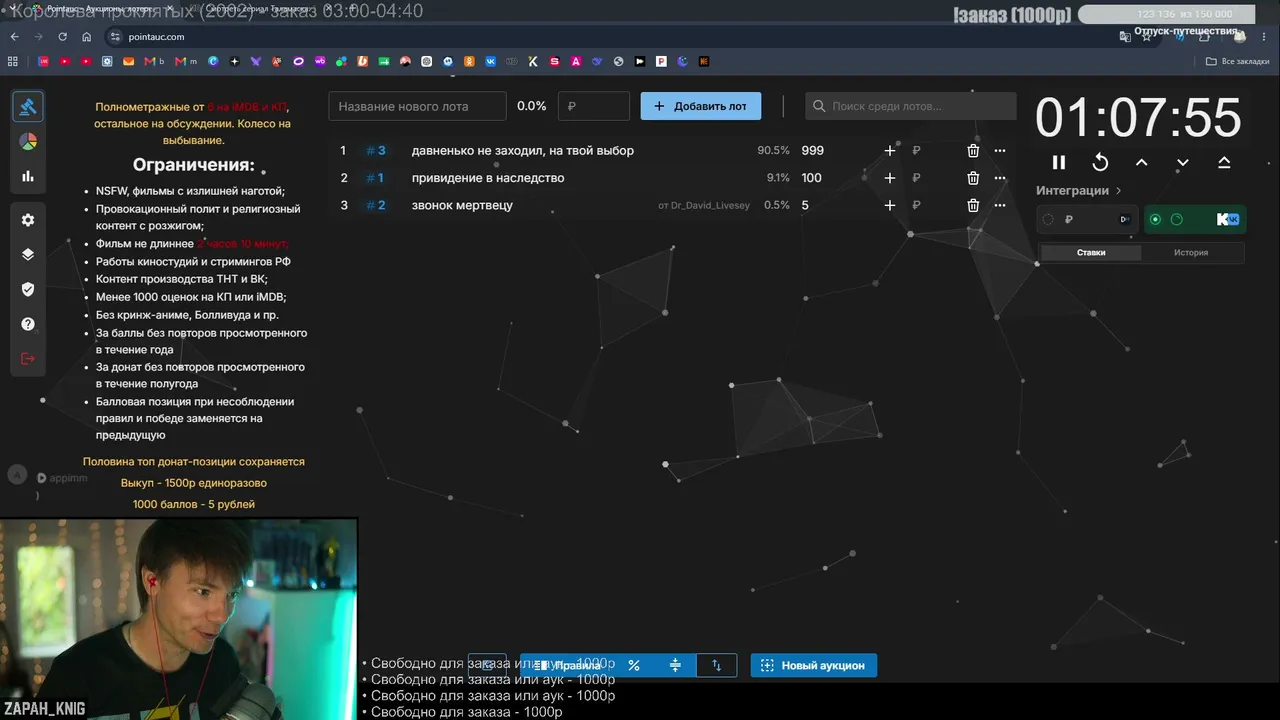Click the 999 amount value

(x=813, y=151)
